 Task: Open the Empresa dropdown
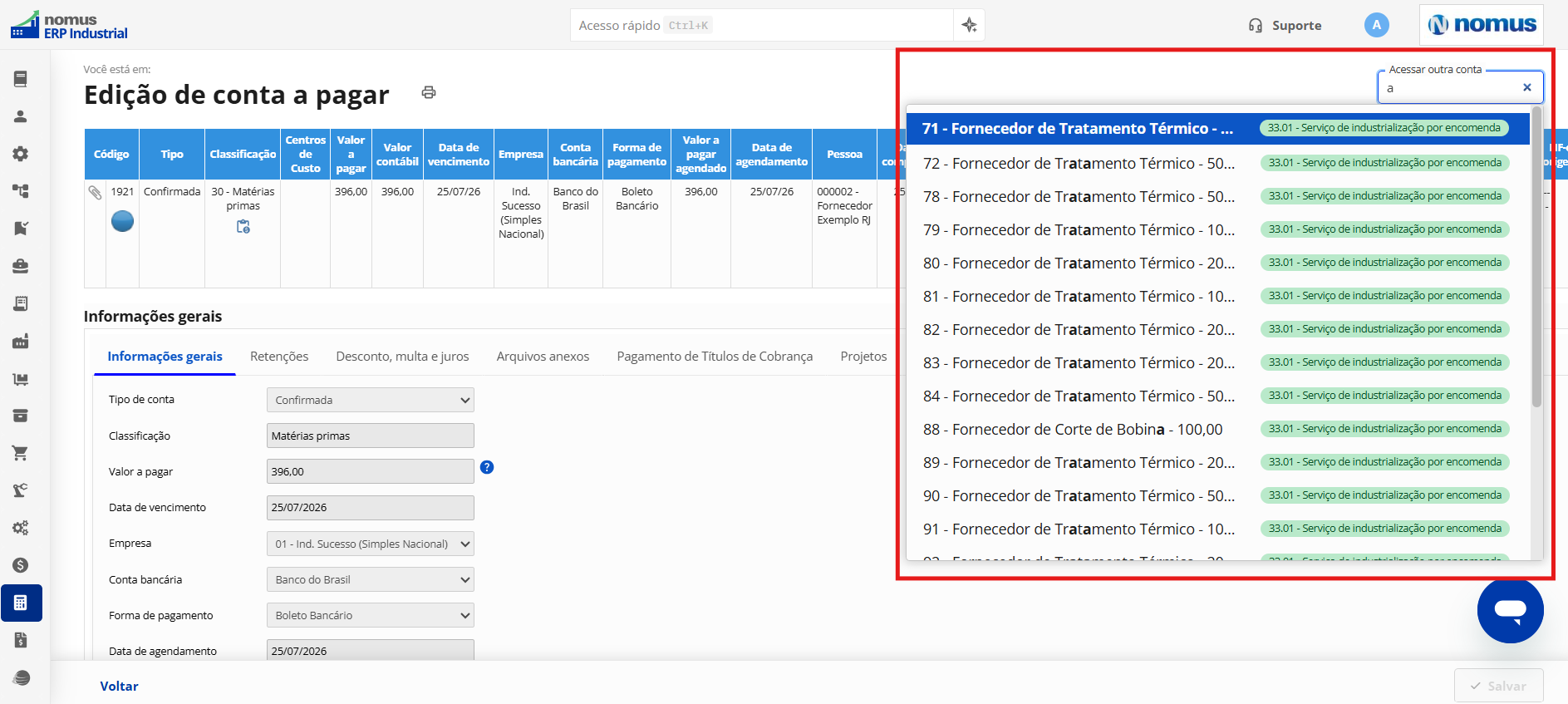[371, 544]
